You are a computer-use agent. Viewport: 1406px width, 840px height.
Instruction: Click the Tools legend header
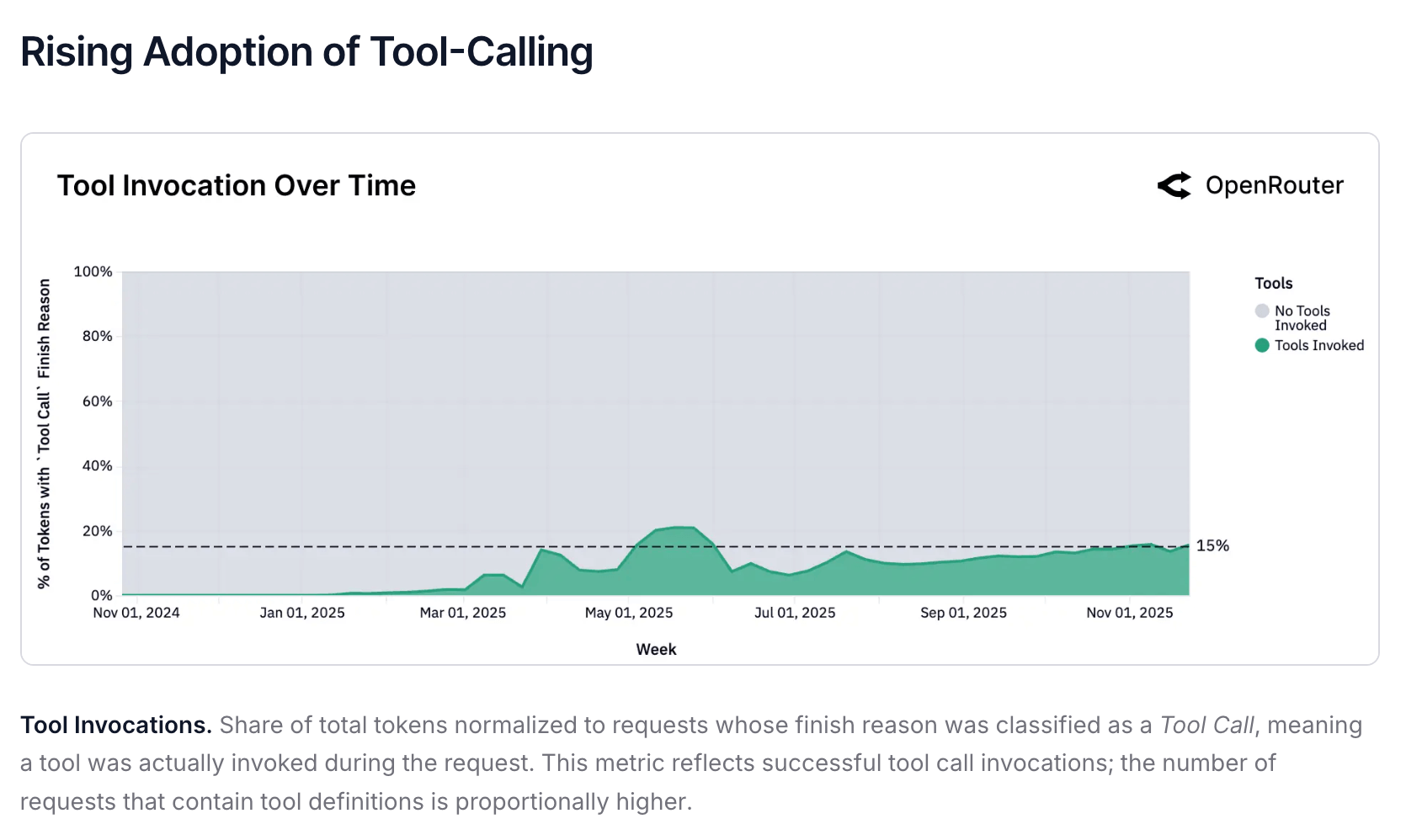pyautogui.click(x=1273, y=284)
